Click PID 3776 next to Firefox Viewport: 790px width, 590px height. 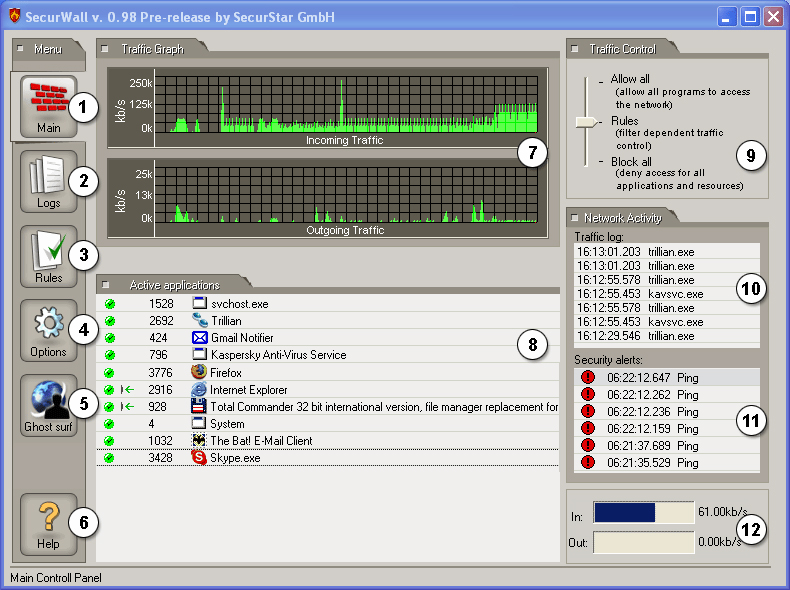click(x=160, y=373)
